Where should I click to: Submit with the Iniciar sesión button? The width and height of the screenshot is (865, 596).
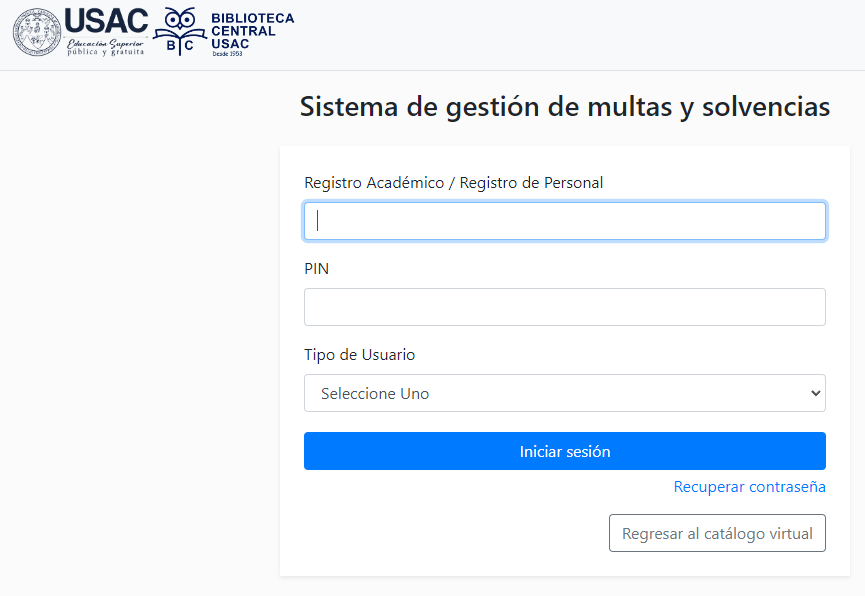564,451
